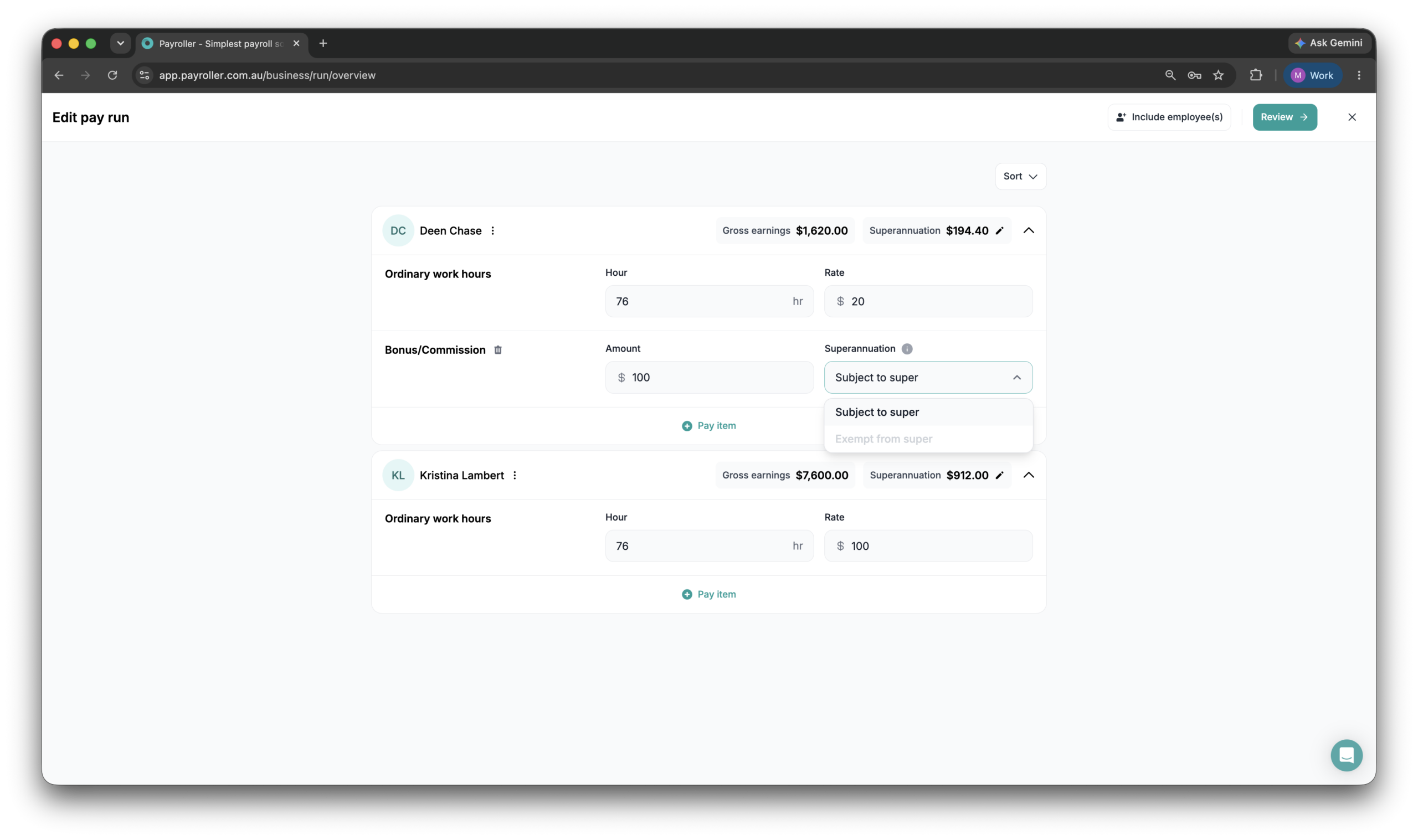The width and height of the screenshot is (1418, 840).
Task: Close the Edit pay run screen
Action: point(1352,117)
